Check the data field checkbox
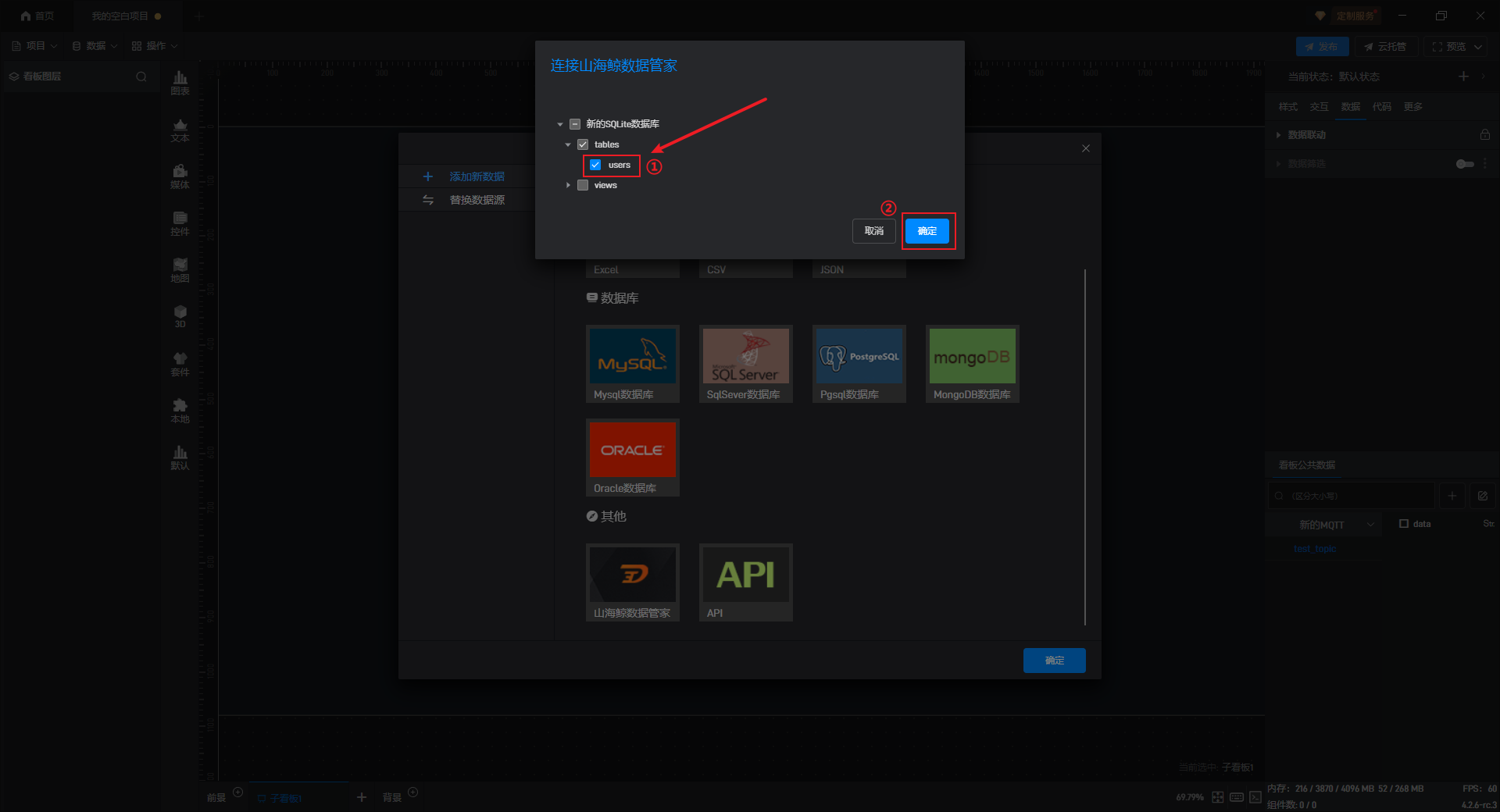The image size is (1500, 812). click(x=1404, y=524)
